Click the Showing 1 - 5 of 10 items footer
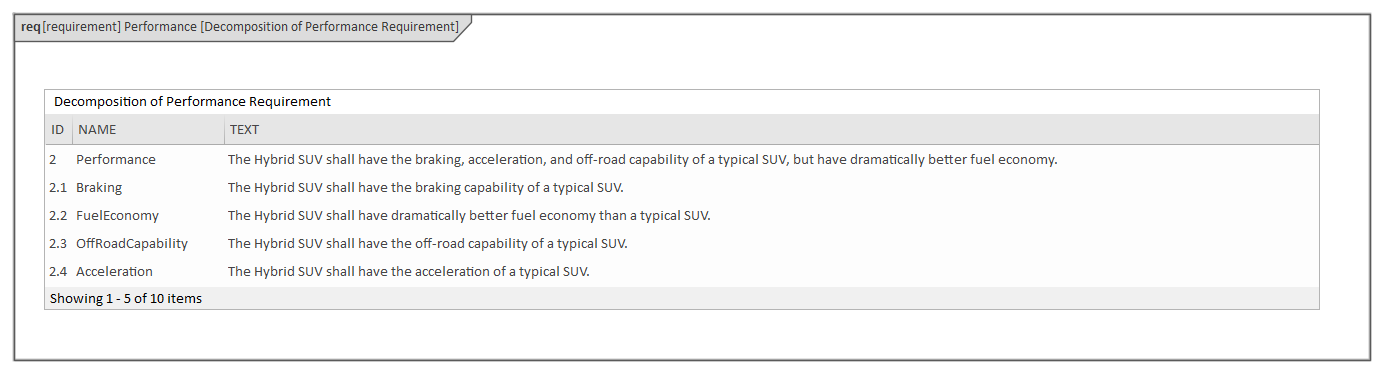1389x375 pixels. point(126,299)
